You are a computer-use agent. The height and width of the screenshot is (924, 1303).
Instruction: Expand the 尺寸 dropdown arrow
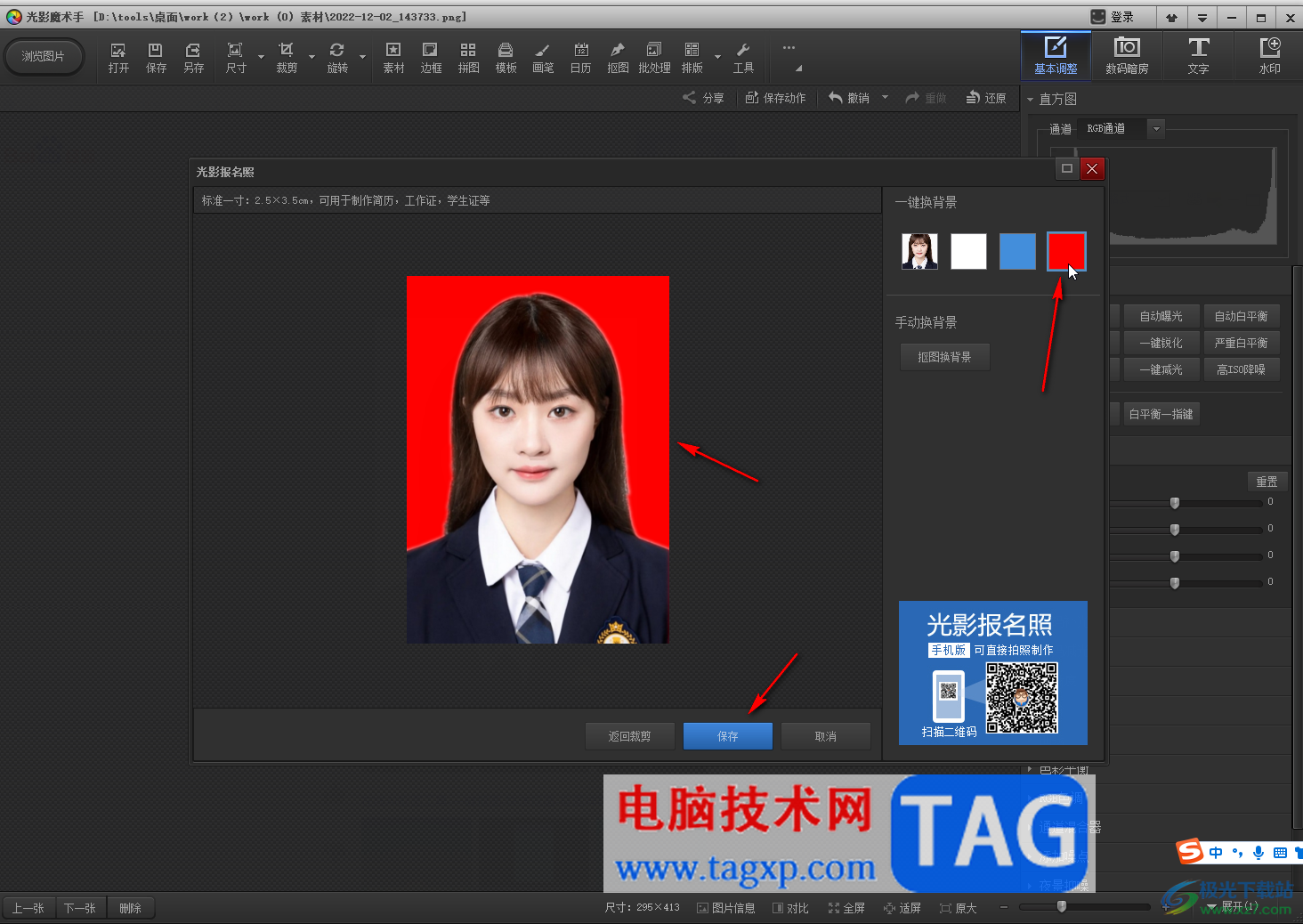point(261,58)
